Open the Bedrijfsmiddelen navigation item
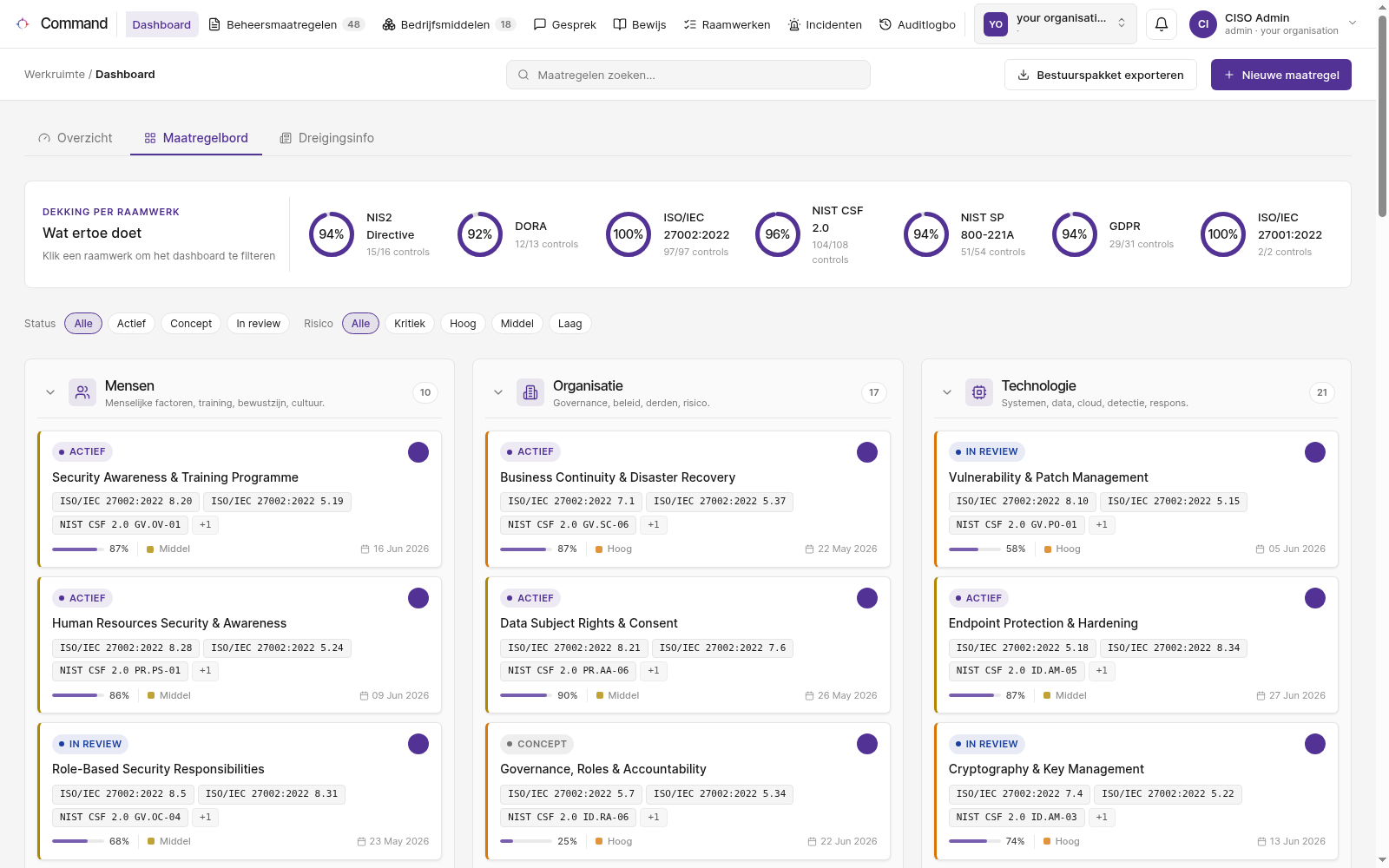The image size is (1389, 868). point(449,24)
